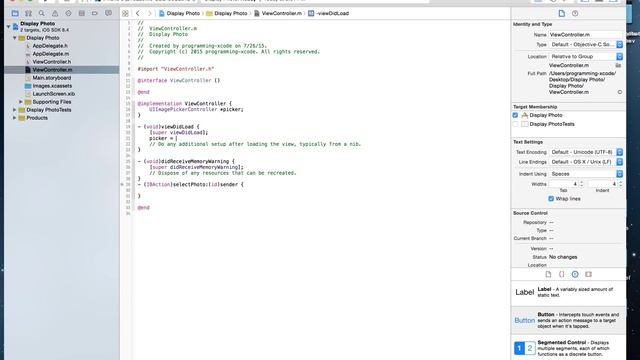
Task: Click the Name input field
Action: click(586, 35)
